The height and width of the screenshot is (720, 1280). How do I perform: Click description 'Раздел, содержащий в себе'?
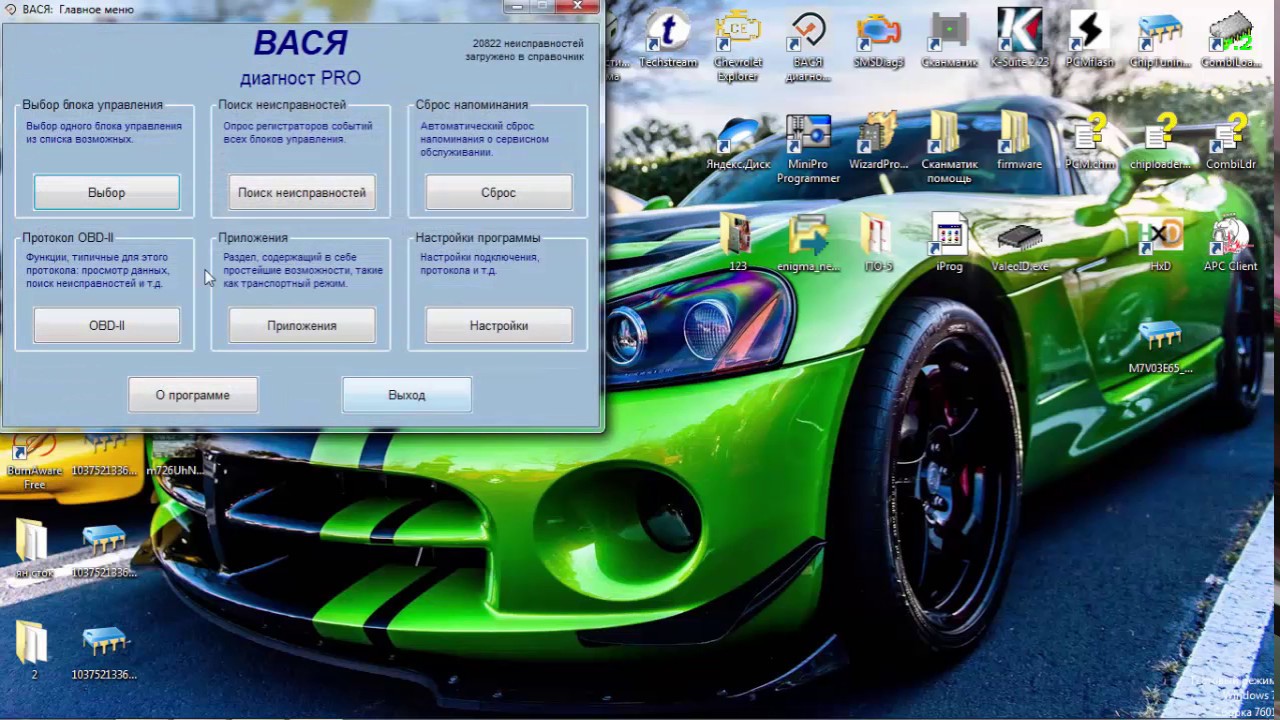point(303,270)
